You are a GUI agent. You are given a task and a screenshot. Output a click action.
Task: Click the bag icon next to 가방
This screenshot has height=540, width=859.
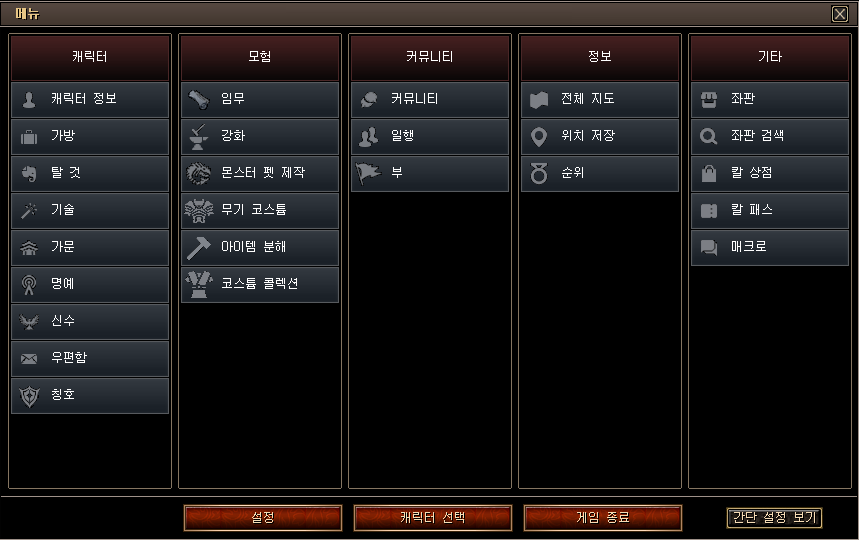point(29,137)
